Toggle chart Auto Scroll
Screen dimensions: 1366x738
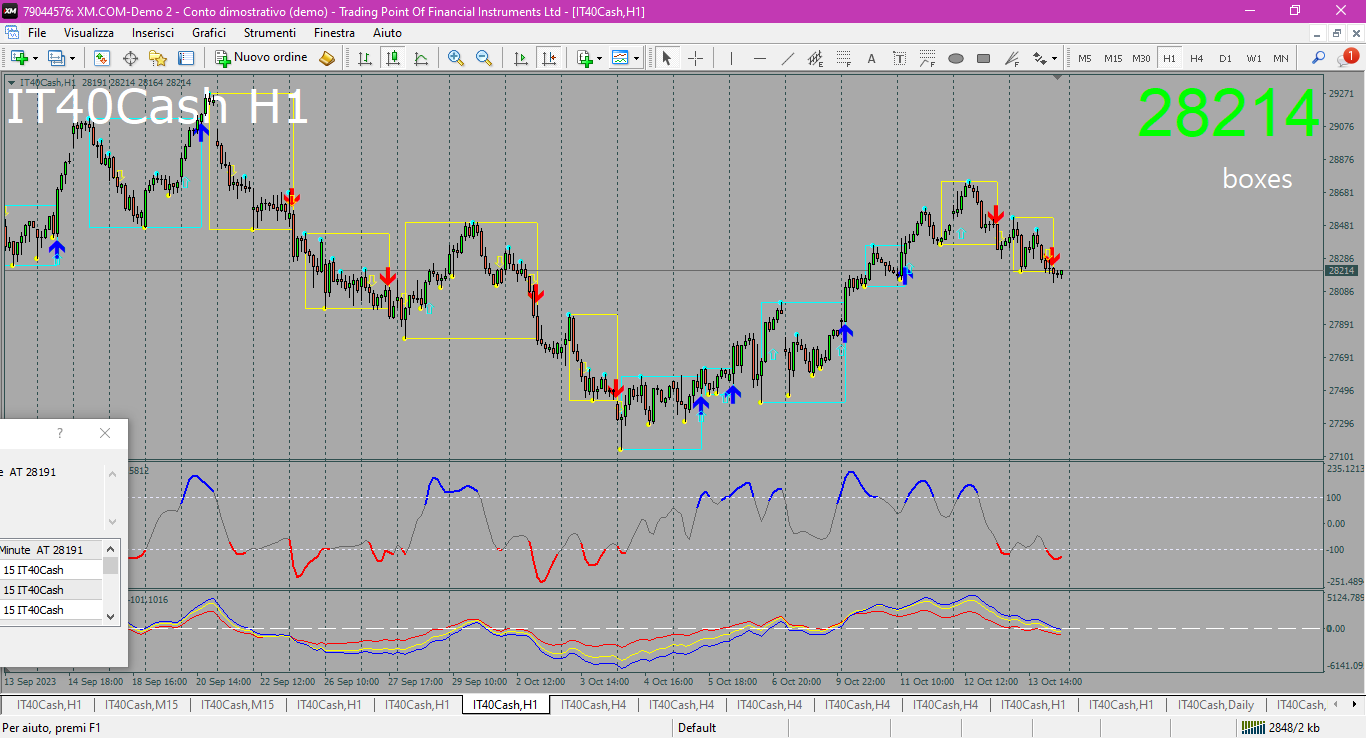click(520, 58)
